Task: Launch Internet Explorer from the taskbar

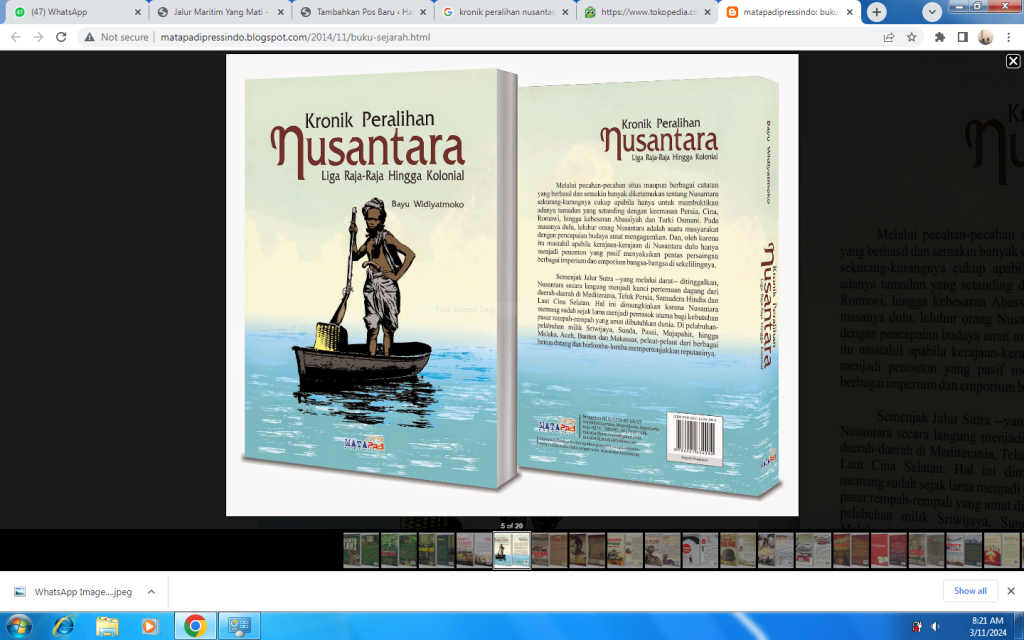Action: (63, 626)
